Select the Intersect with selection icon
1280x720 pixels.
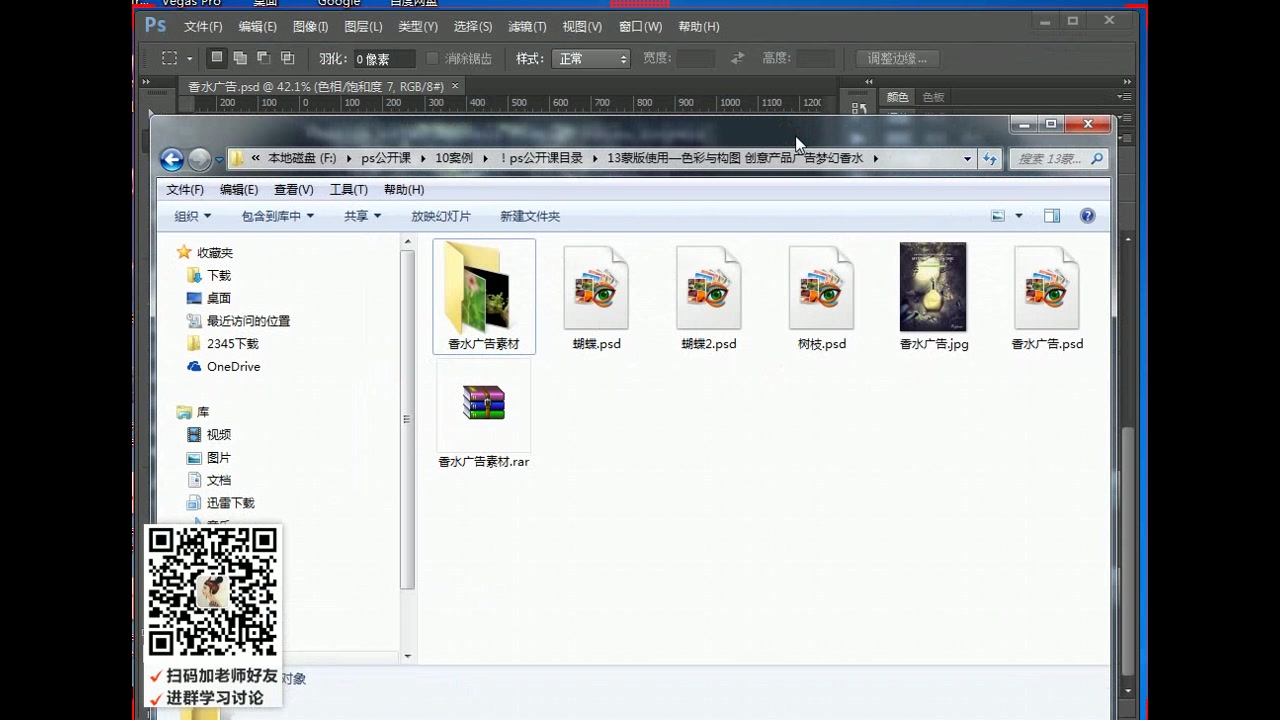pos(288,58)
